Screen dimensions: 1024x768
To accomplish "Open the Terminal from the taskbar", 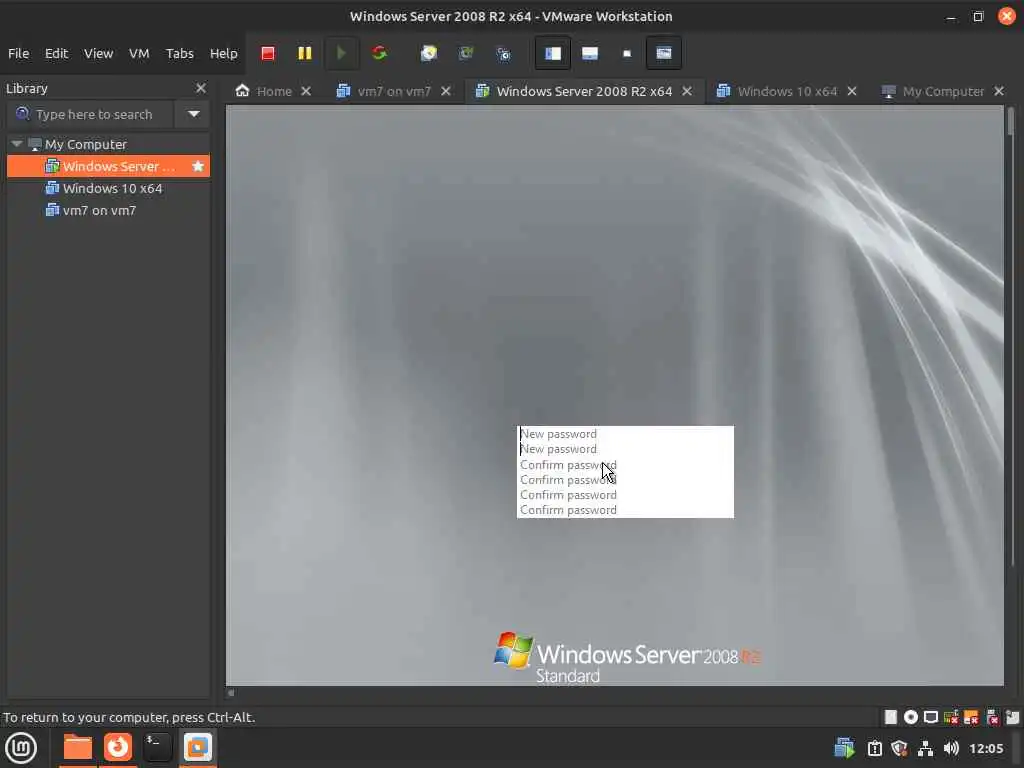I will [157, 748].
